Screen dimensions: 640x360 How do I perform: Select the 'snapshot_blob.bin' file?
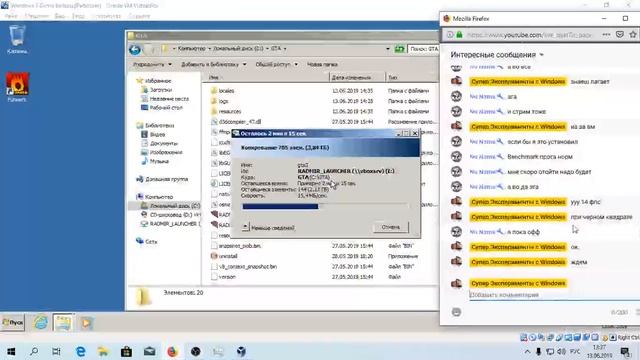tap(236, 246)
